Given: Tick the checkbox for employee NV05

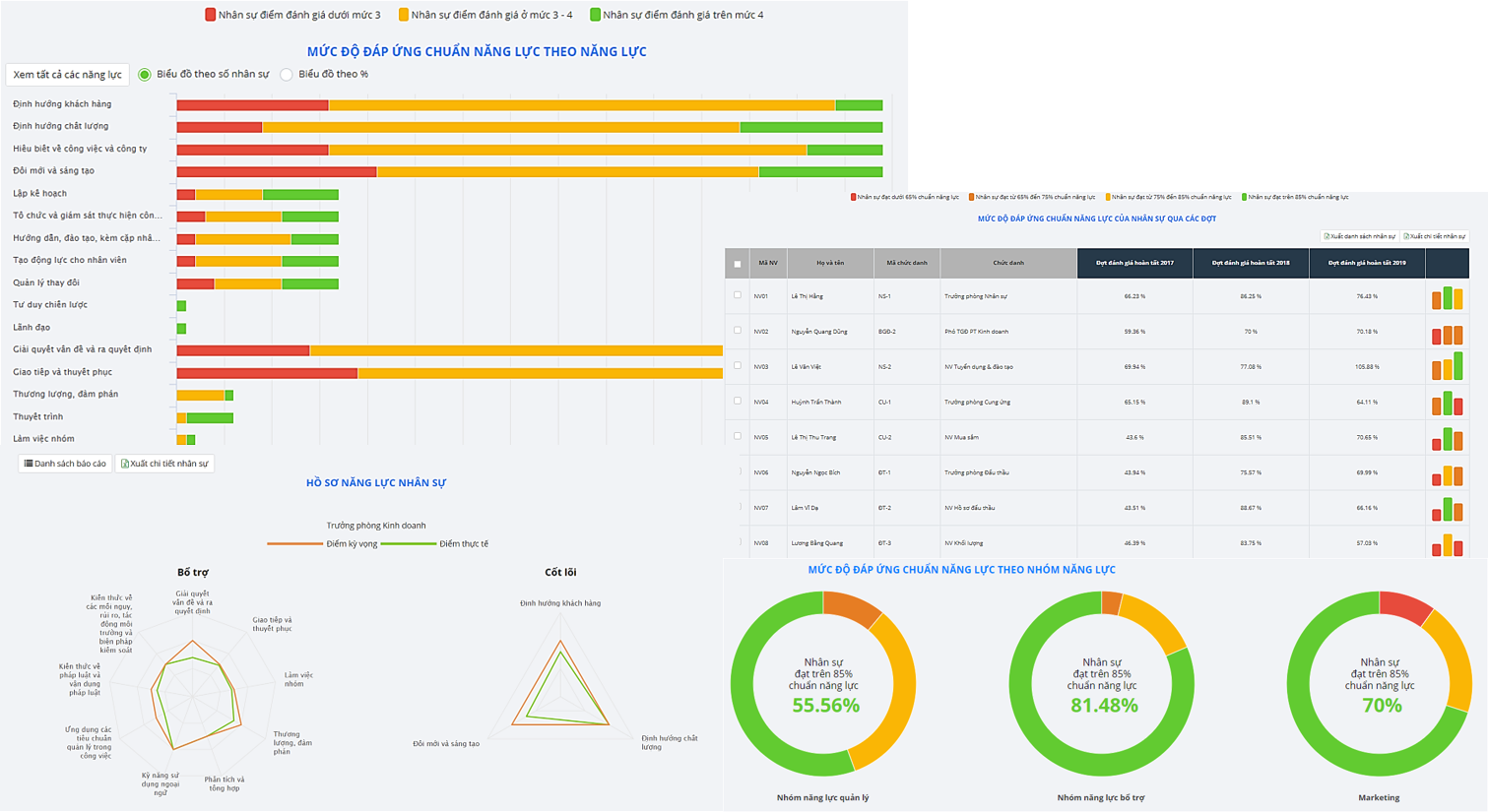Looking at the screenshot, I should coord(738,436).
